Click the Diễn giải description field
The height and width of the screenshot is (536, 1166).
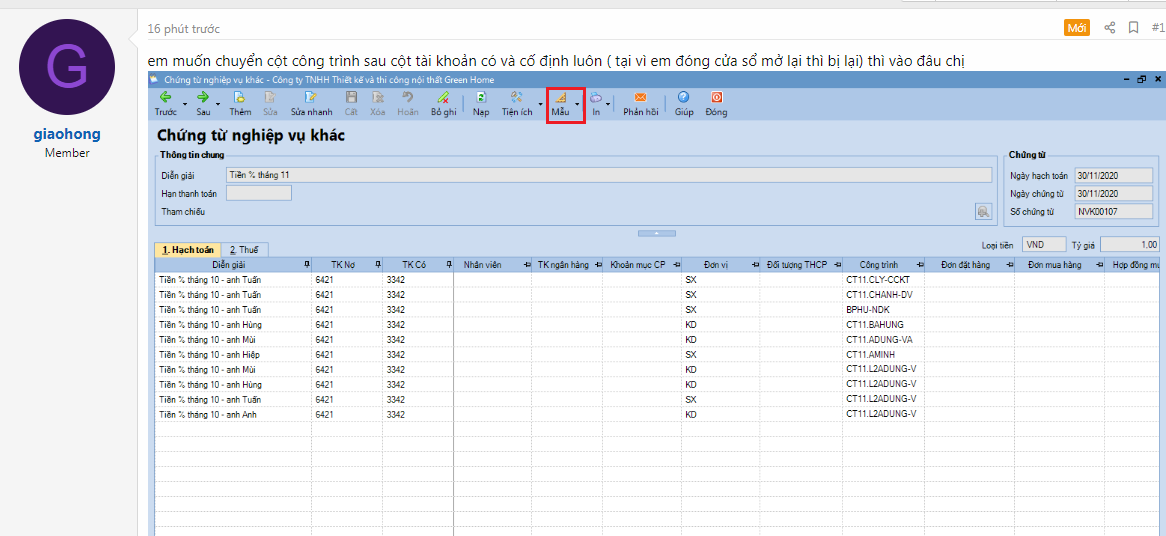click(608, 175)
